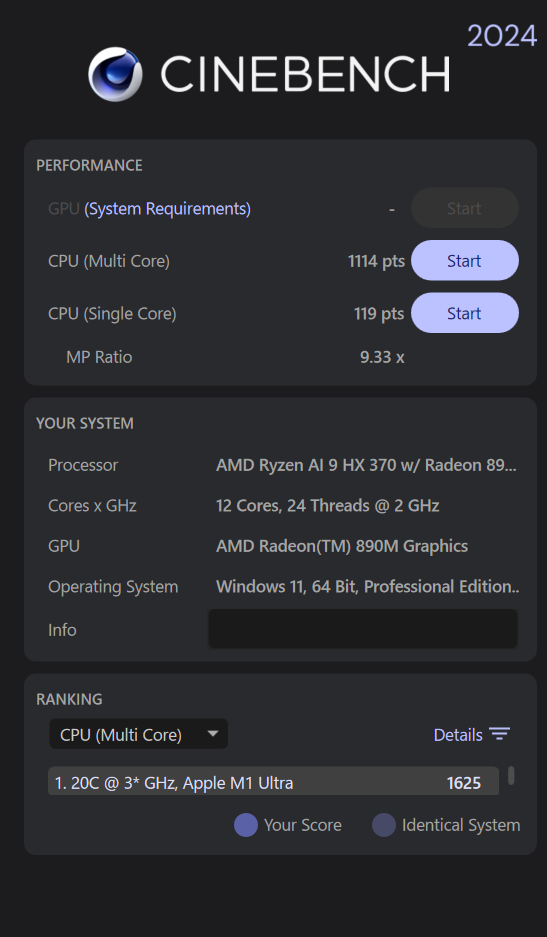
Task: Click the disabled GPU Start button
Action: [x=465, y=208]
